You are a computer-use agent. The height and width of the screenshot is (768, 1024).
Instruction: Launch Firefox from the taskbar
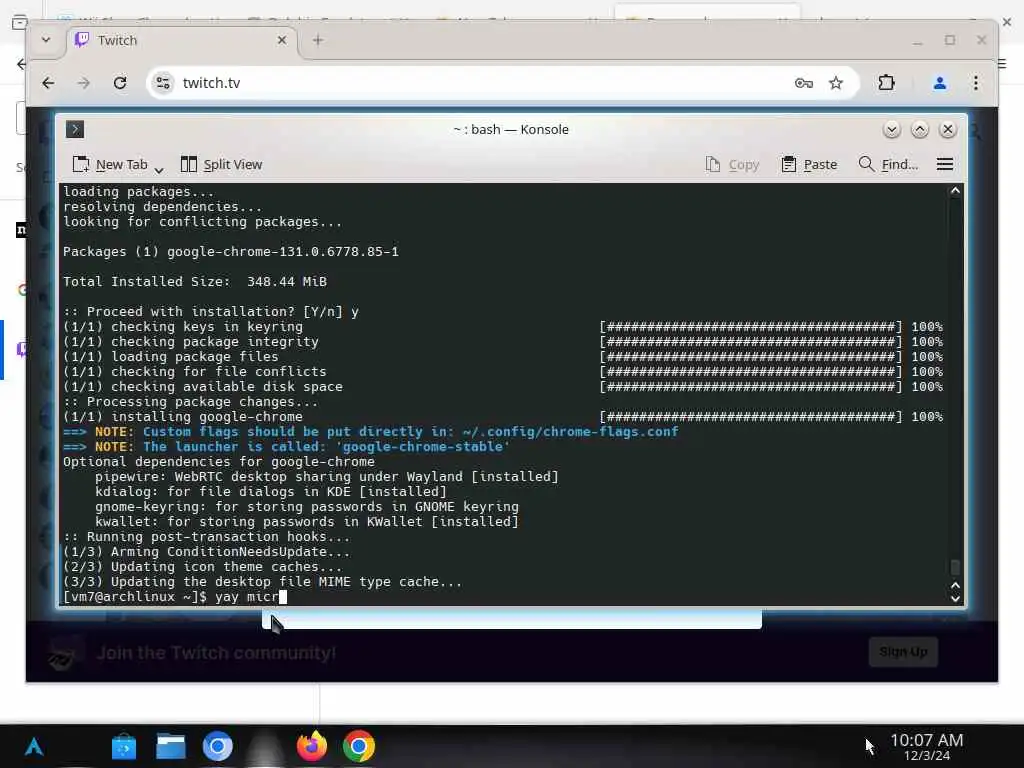[312, 746]
